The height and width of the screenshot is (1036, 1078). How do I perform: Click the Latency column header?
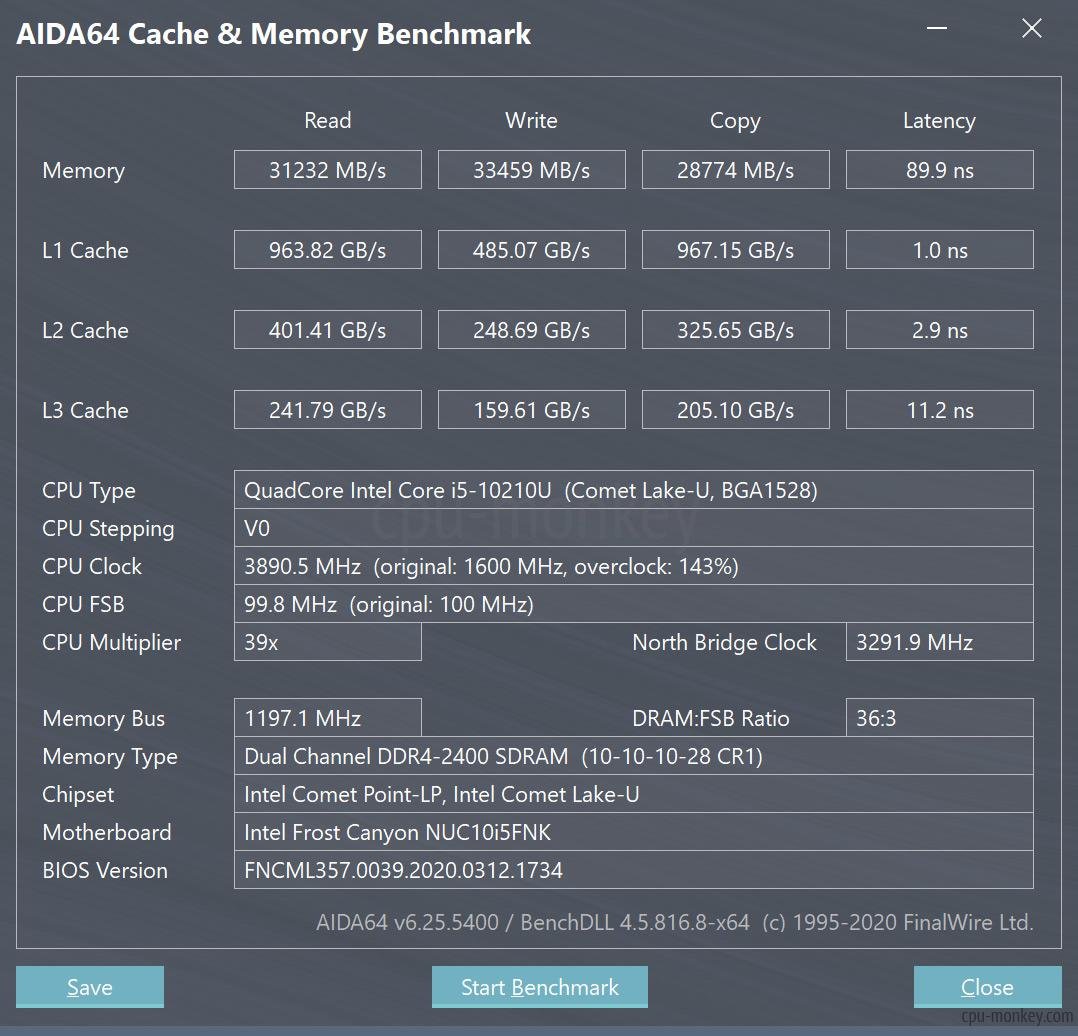pos(939,121)
